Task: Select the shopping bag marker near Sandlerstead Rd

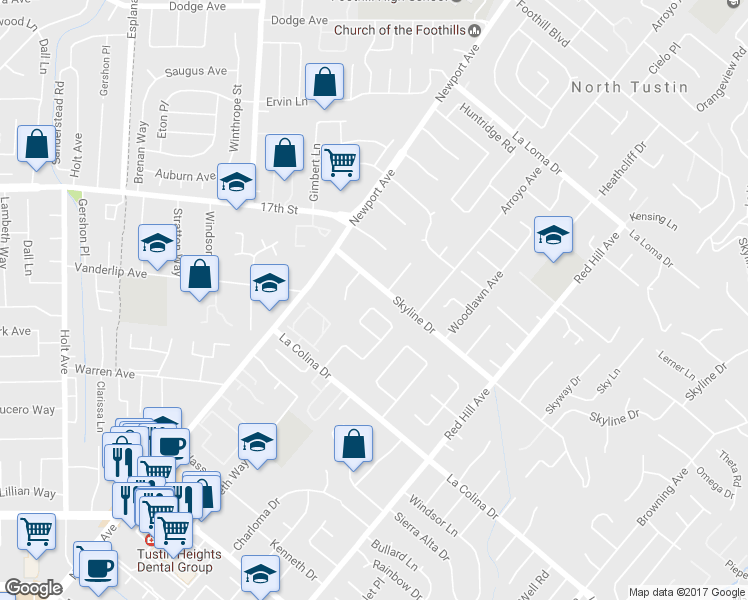Action: tap(37, 145)
